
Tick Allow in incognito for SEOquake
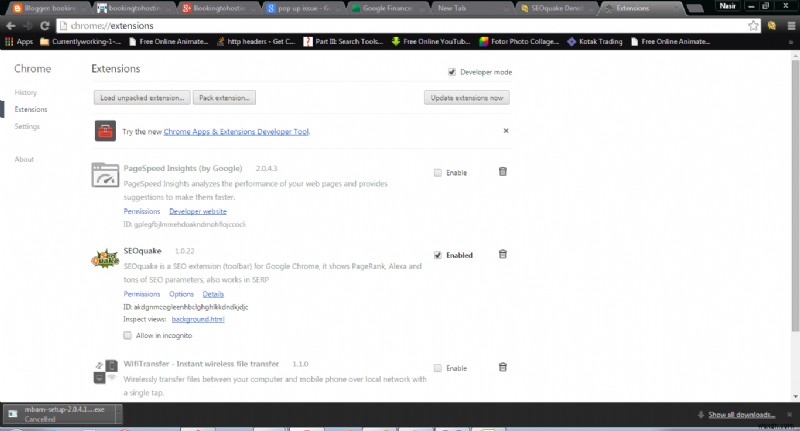(x=128, y=335)
